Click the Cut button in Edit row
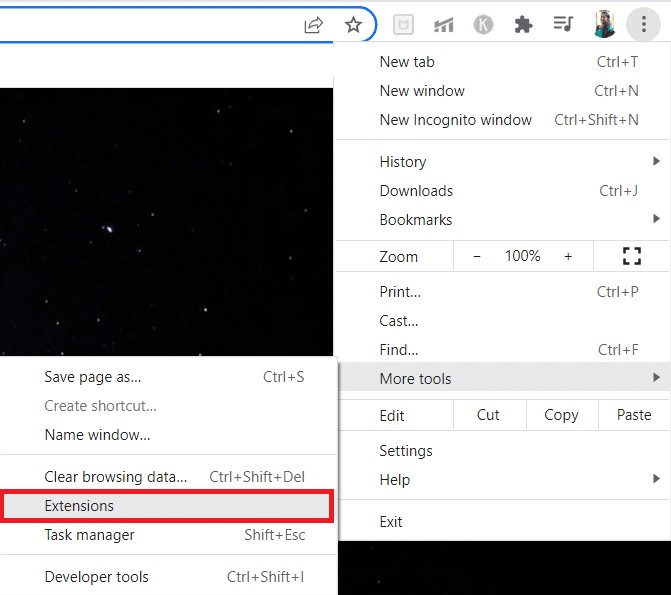Screen dimensions: 671x595 (488, 415)
